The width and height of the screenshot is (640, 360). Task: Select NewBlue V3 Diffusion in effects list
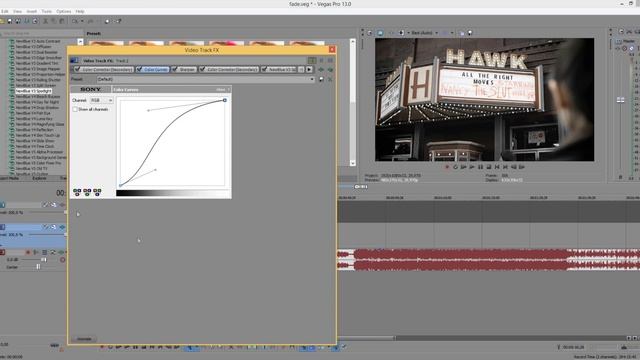click(33, 47)
